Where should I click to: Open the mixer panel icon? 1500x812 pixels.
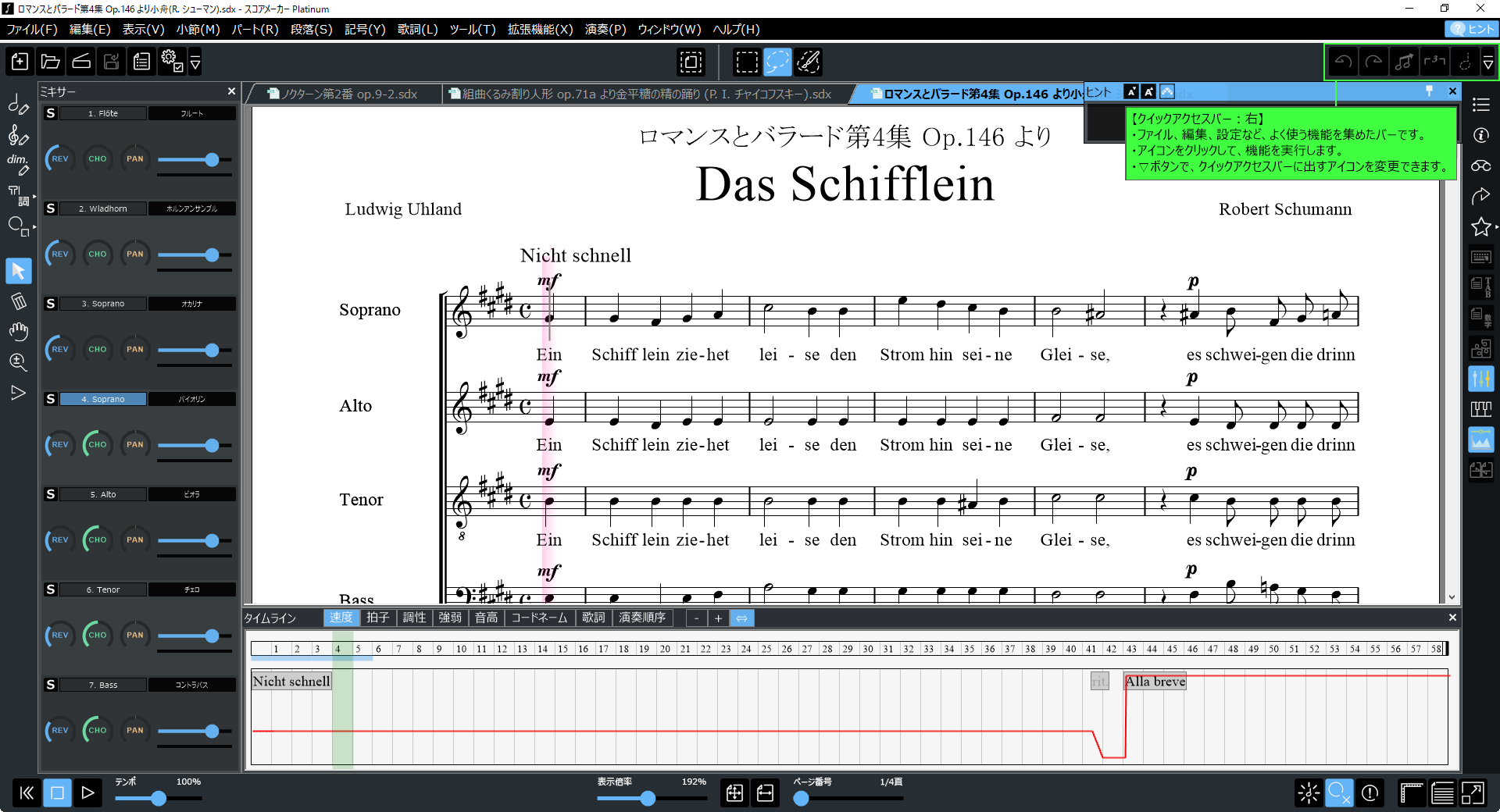pyautogui.click(x=1481, y=379)
